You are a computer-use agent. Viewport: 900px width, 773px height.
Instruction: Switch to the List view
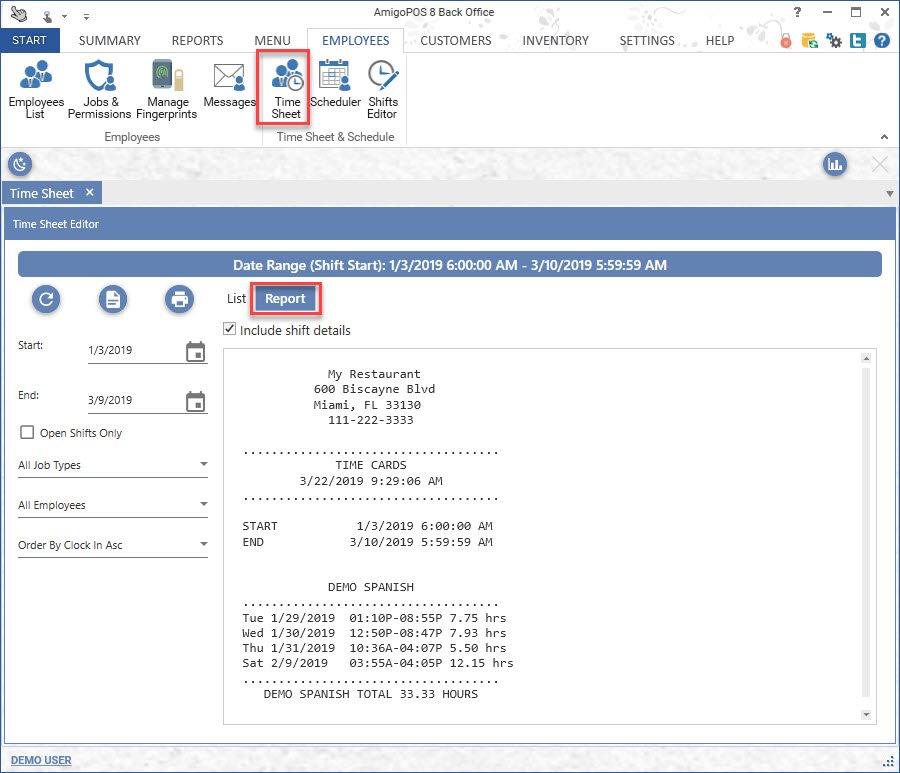[x=236, y=299]
